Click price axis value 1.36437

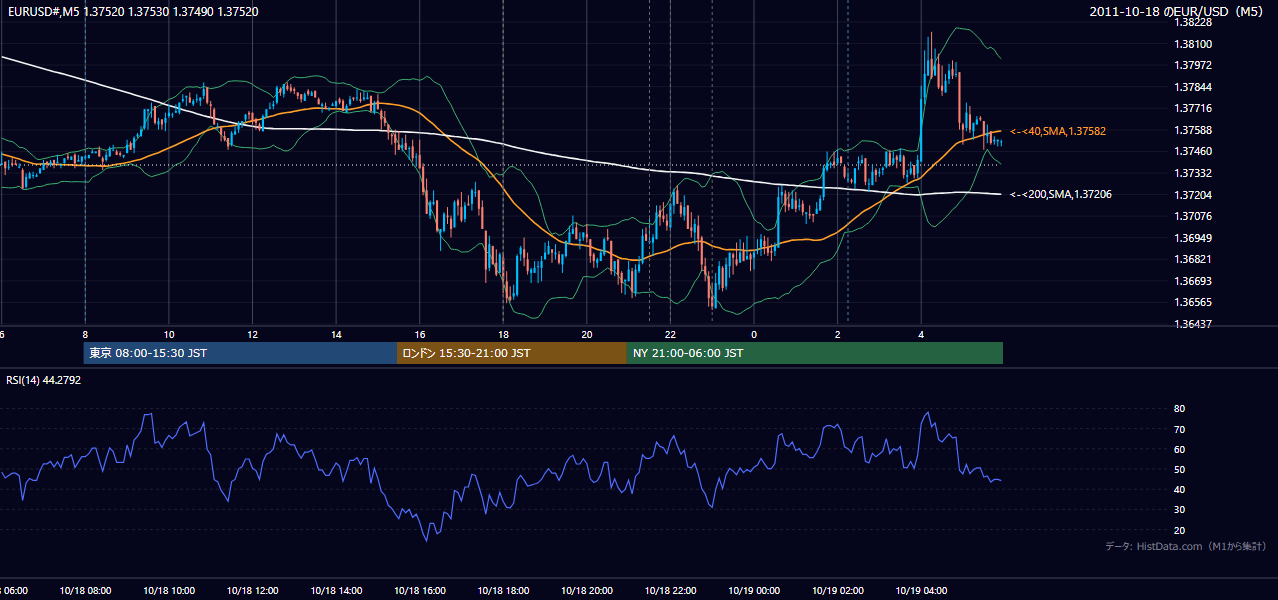pos(1194,324)
